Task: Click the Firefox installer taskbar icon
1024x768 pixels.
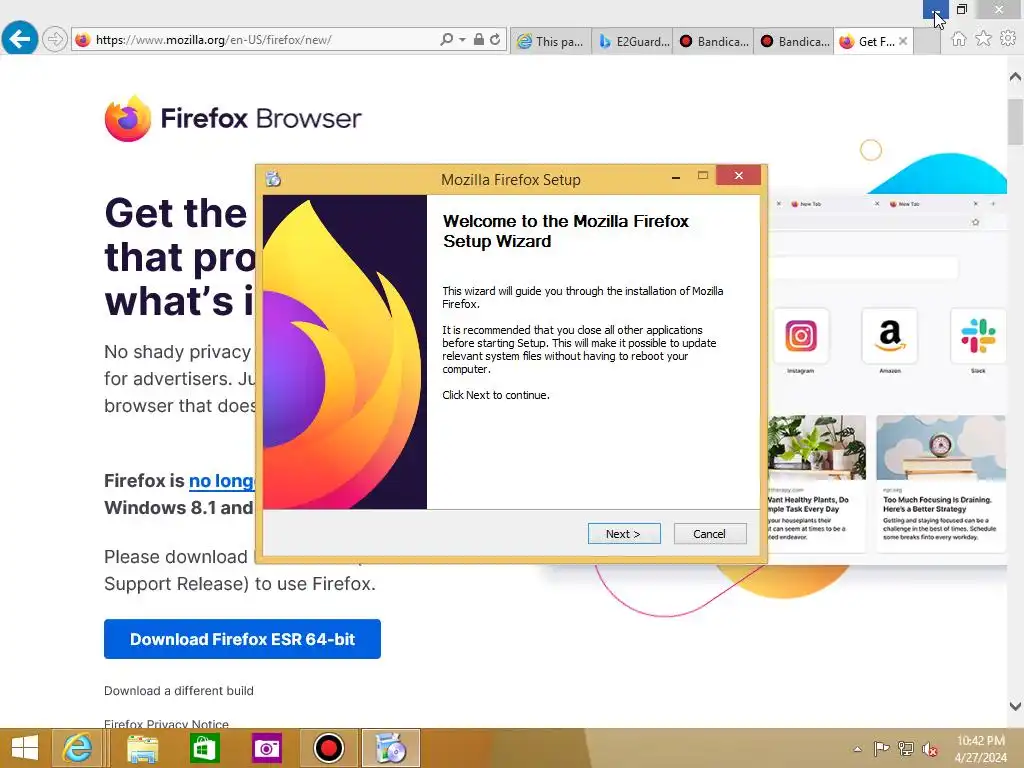Action: pyautogui.click(x=391, y=748)
